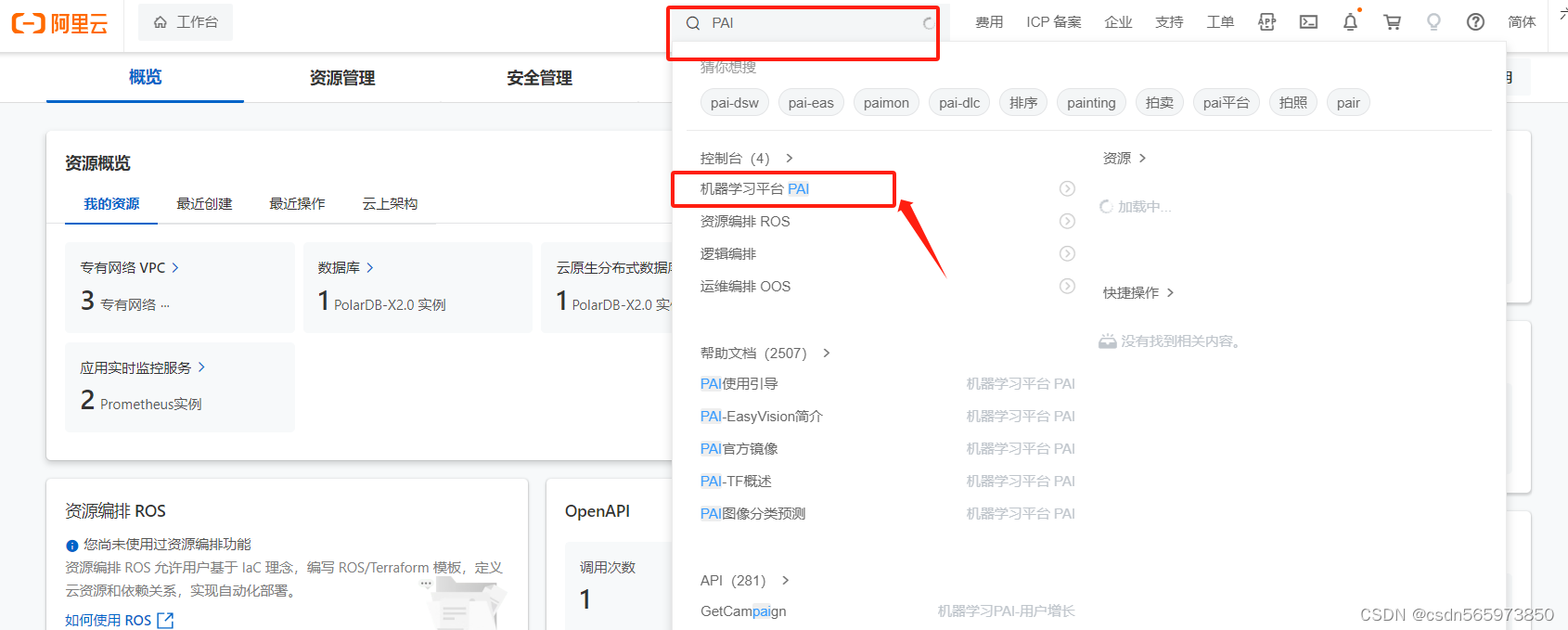The width and height of the screenshot is (1568, 630).
Task: Click the Alibaba Cloud (阿里云) logo
Action: pyautogui.click(x=59, y=23)
